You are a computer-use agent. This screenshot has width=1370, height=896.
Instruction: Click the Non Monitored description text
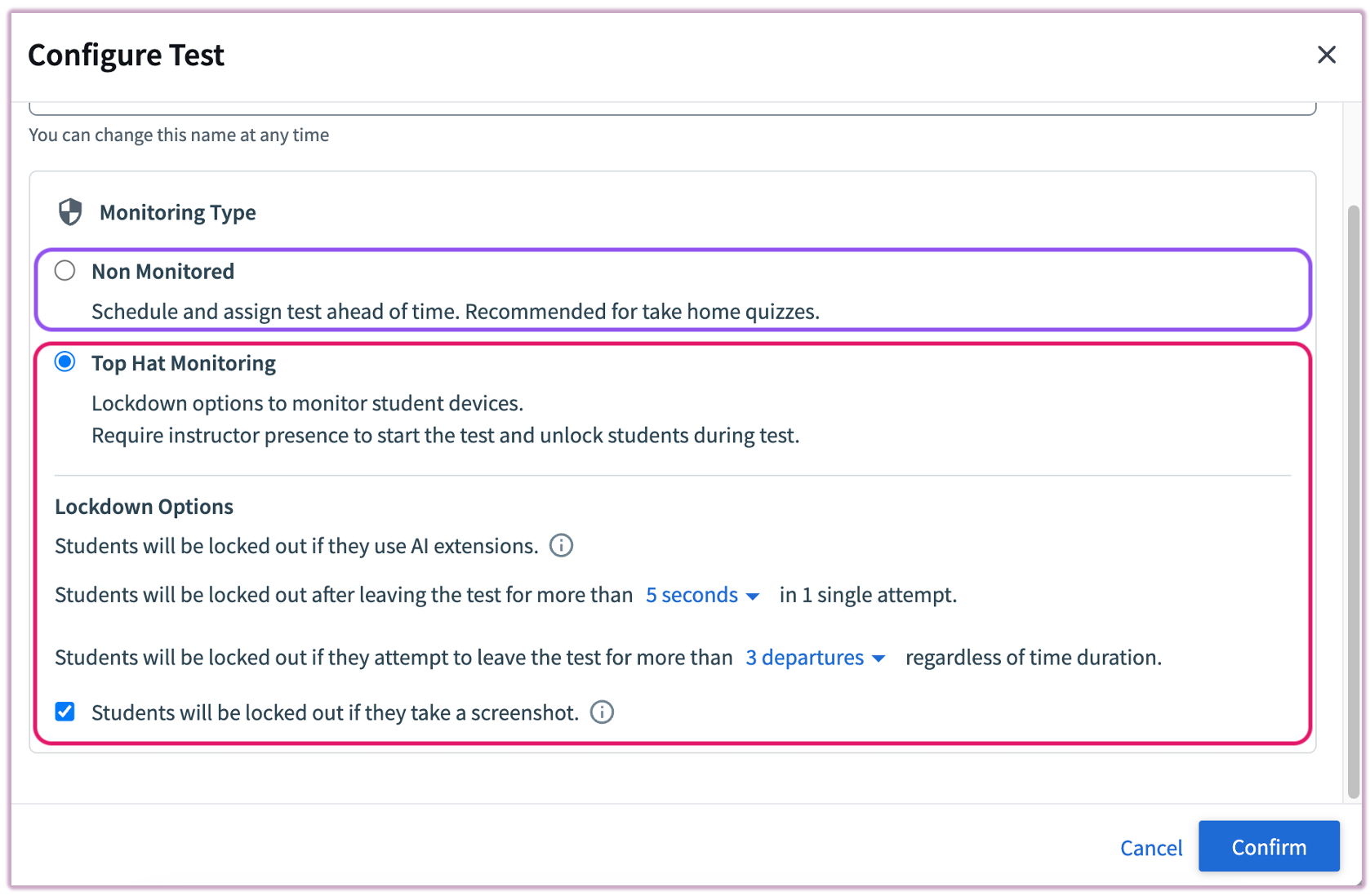pos(455,312)
